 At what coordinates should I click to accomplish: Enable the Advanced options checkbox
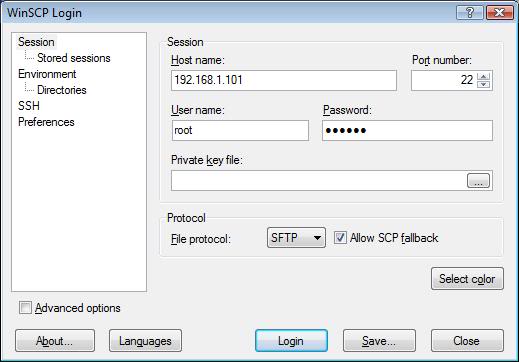pyautogui.click(x=25, y=308)
